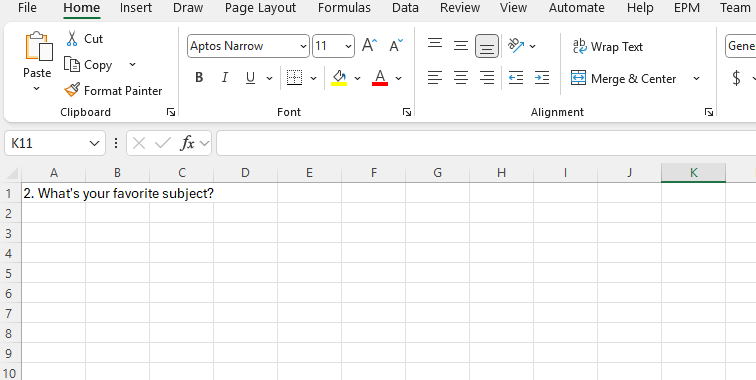Open the font size dropdown
The width and height of the screenshot is (756, 380).
pos(349,46)
